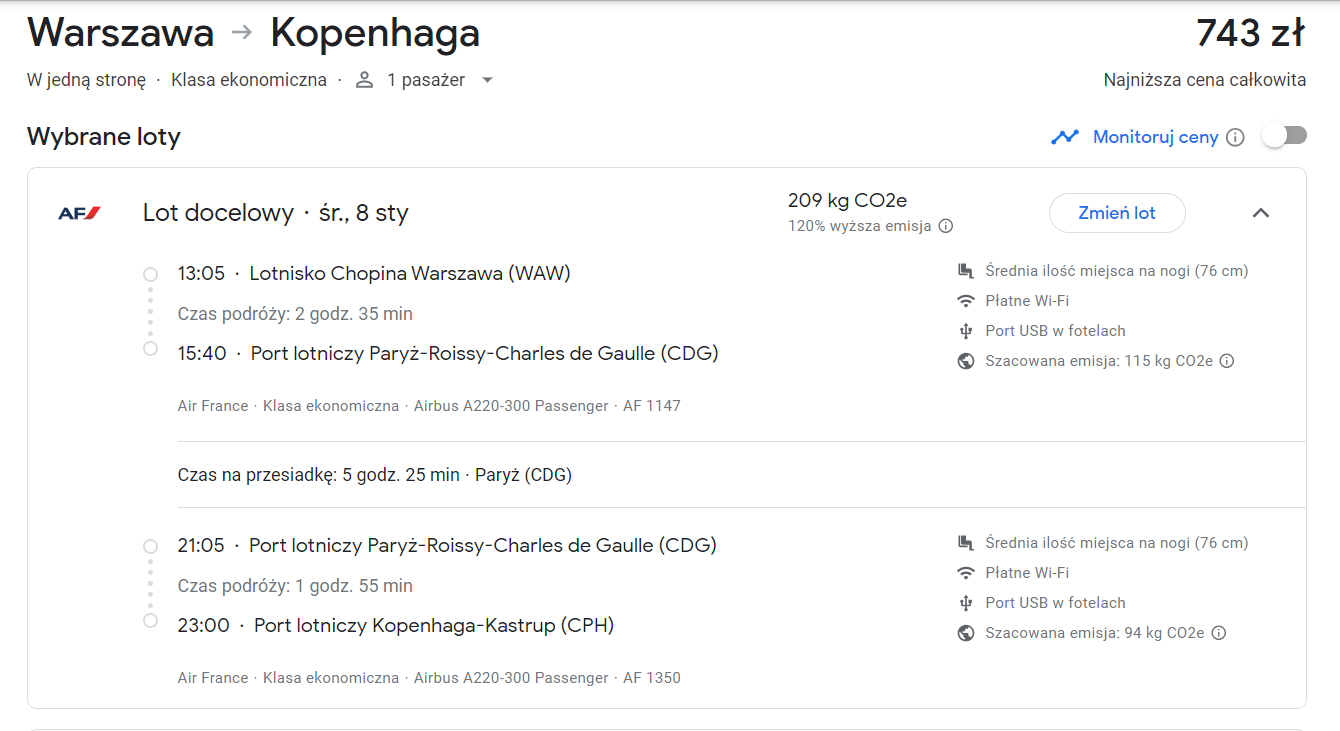Click the Zmień lot button

coord(1117,213)
